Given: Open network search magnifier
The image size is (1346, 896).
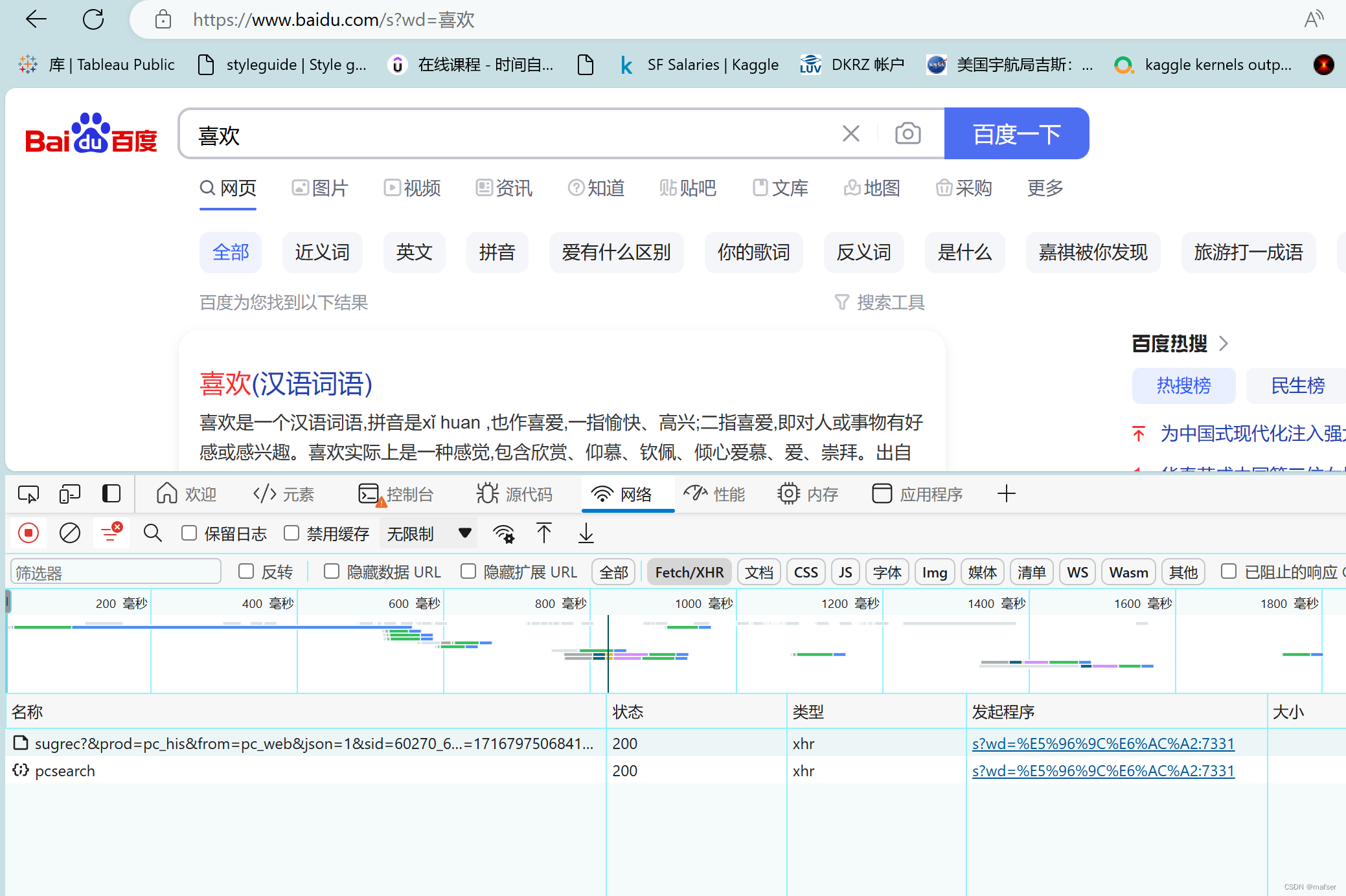Looking at the screenshot, I should pos(153,533).
